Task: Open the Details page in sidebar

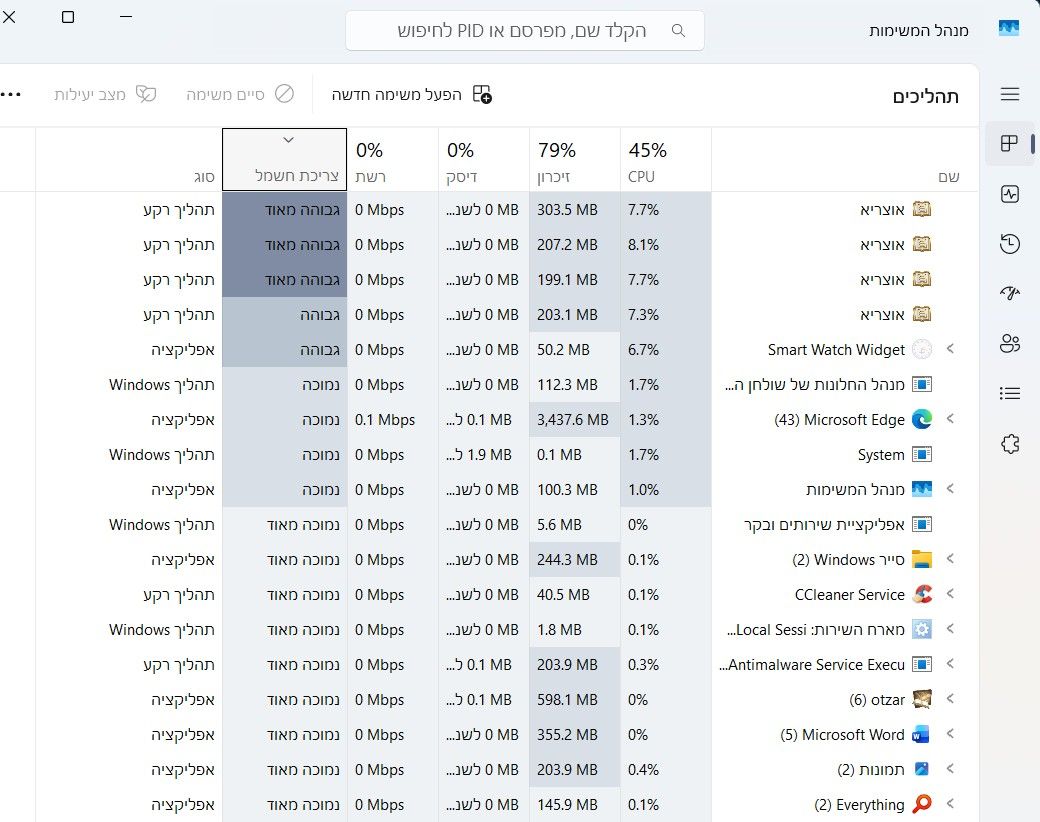Action: 1009,393
